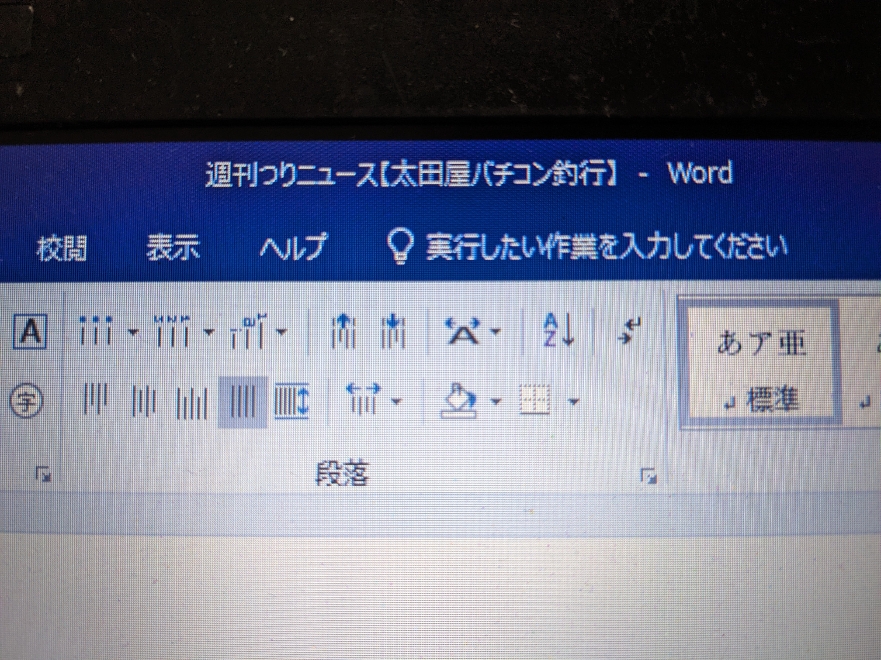Toggle highlighted justify alignment icon
Viewport: 881px width, 660px height.
pos(243,402)
